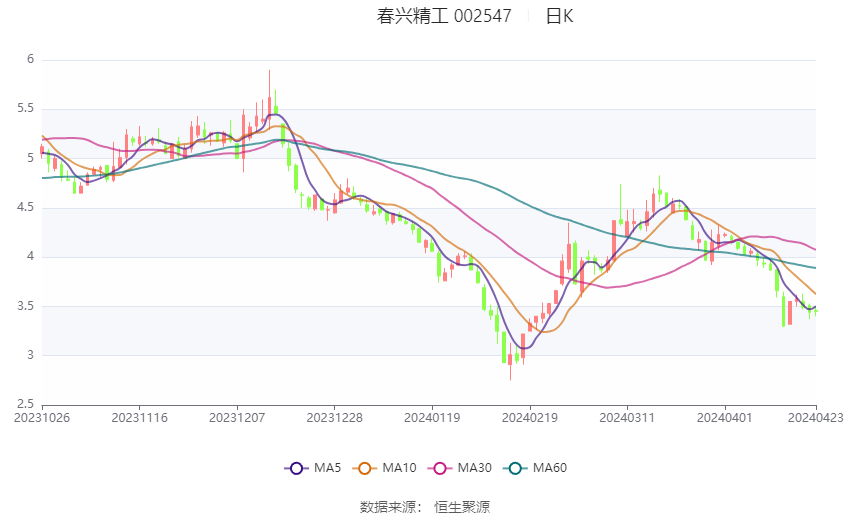Click the 20231207 date axis label
Screen dimensions: 850x517
point(237,416)
